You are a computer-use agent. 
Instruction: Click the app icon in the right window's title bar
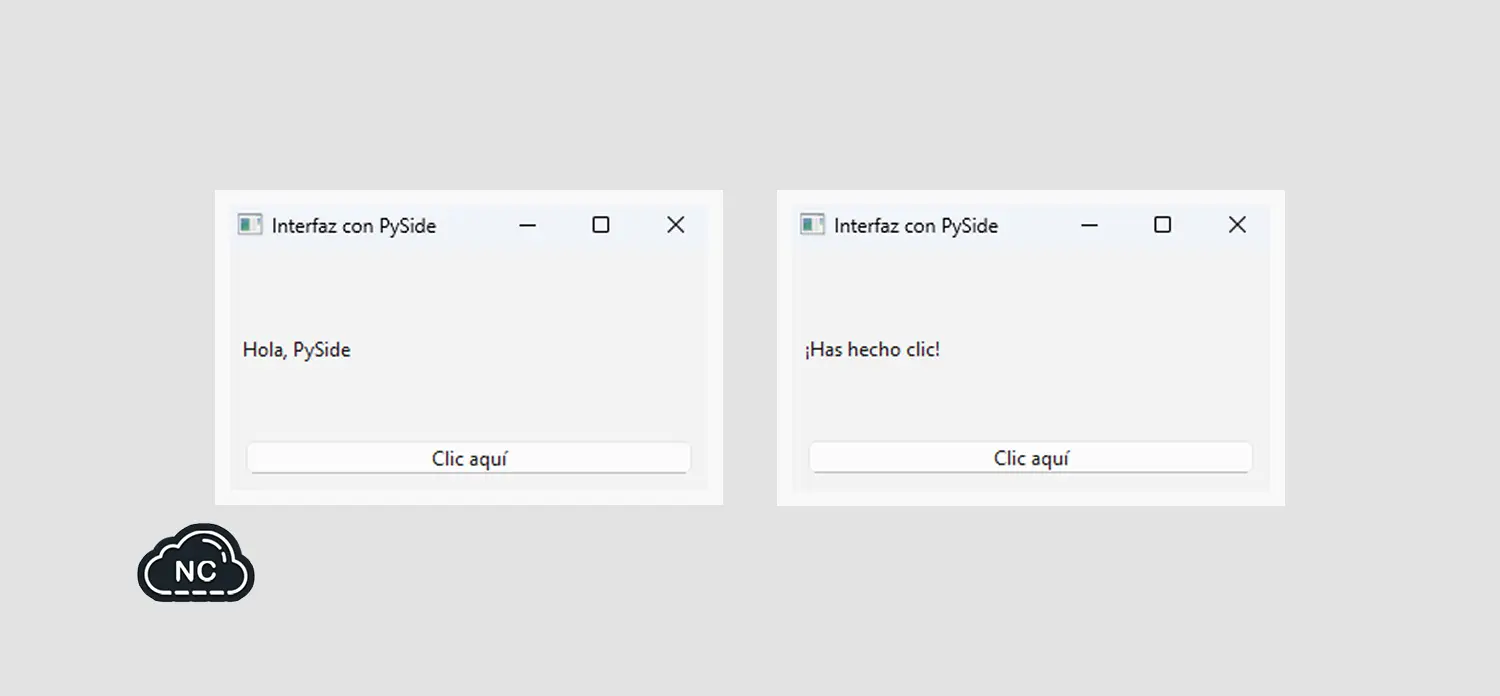(812, 225)
